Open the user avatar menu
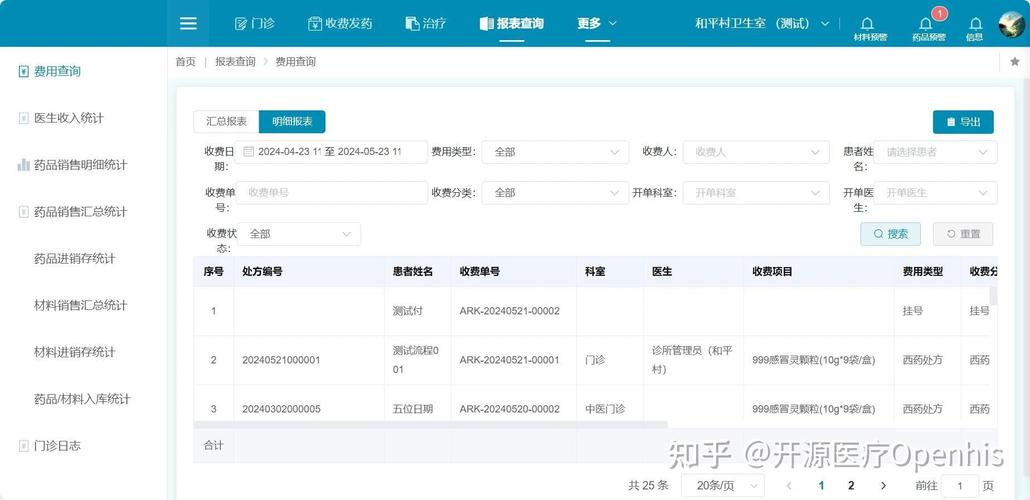1030x500 pixels. tap(1012, 24)
